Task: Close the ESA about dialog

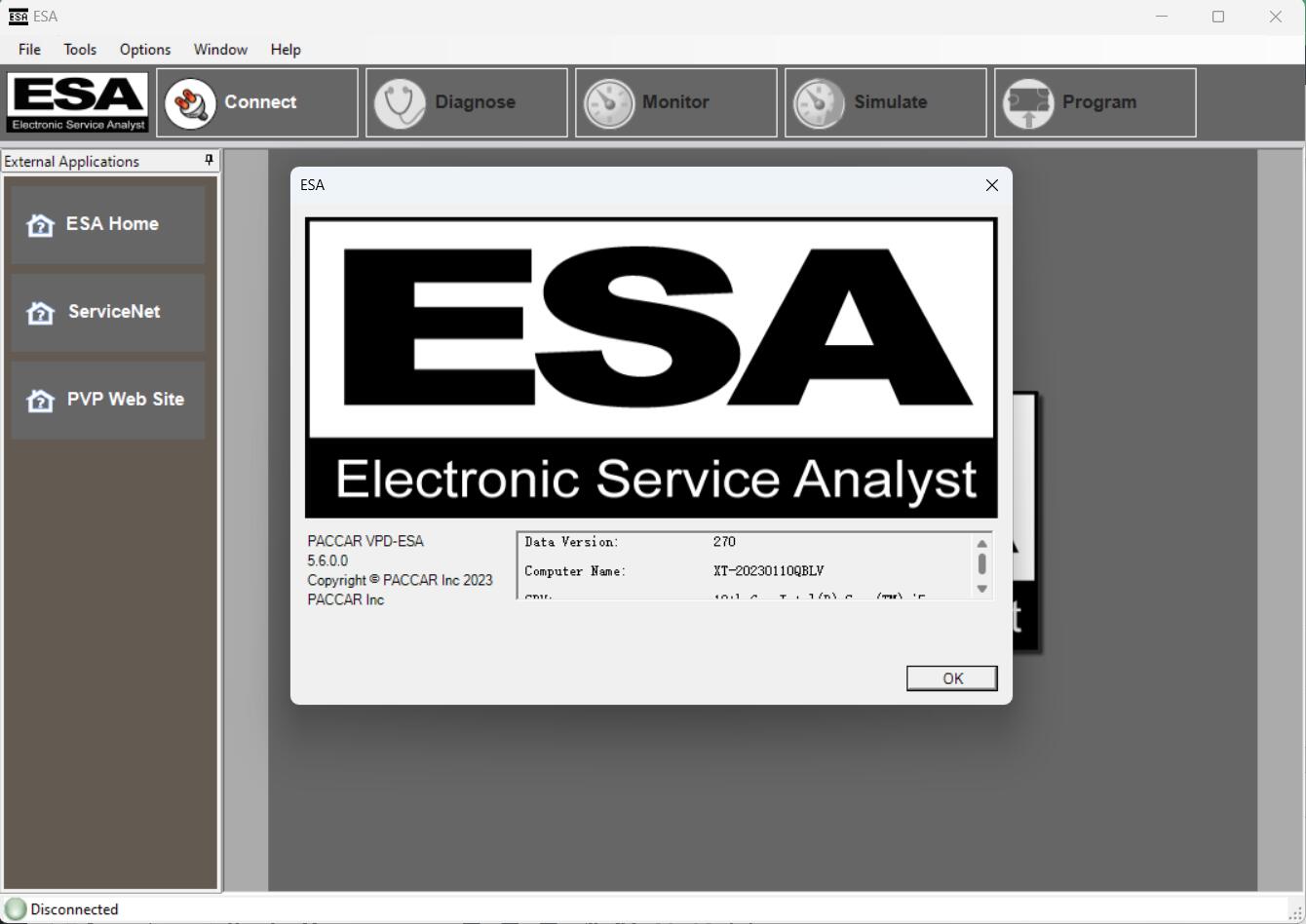Action: tap(991, 185)
